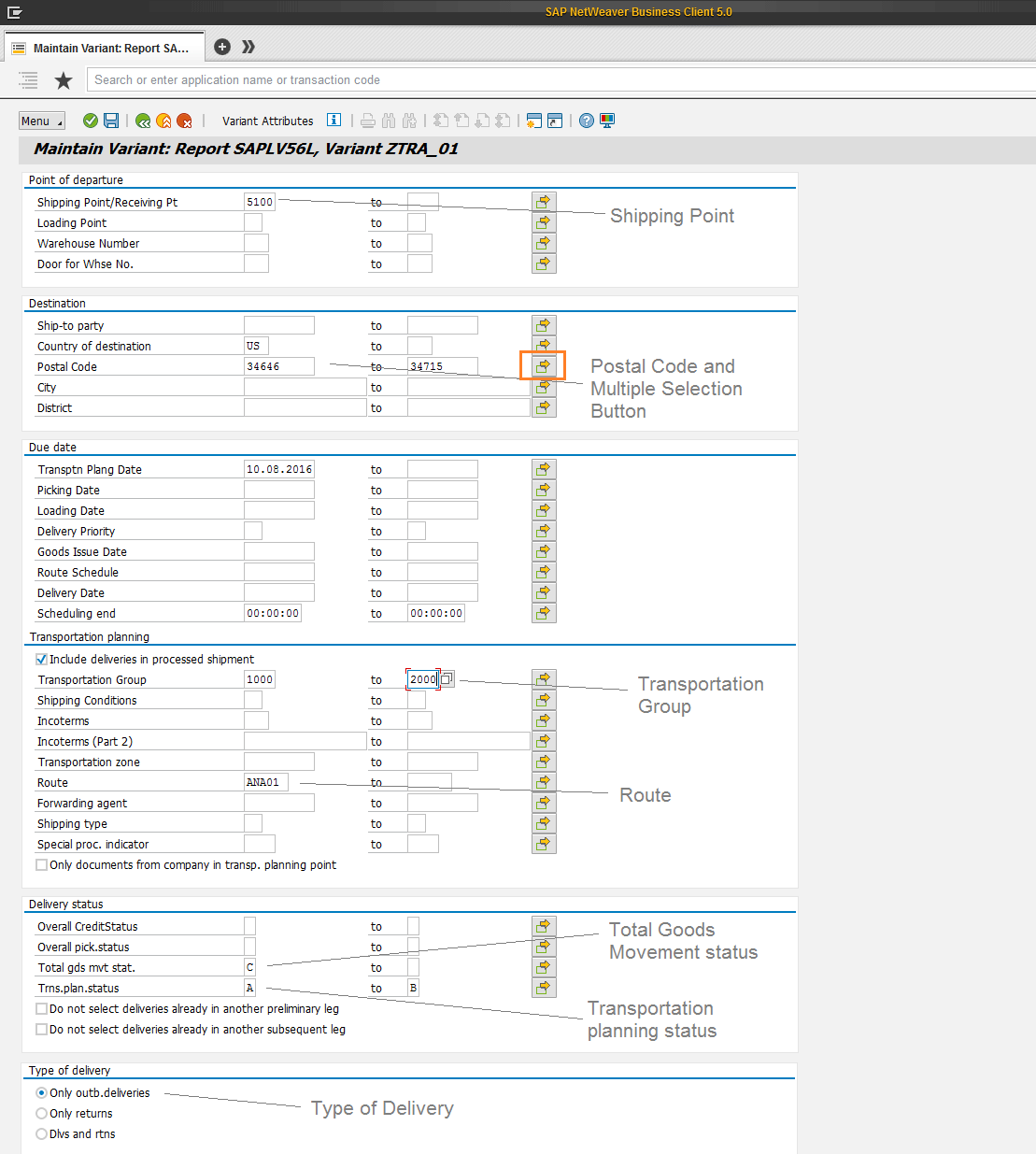Screen dimensions: 1036x1154
Task: Open the Menu dropdown button
Action: tap(42, 121)
